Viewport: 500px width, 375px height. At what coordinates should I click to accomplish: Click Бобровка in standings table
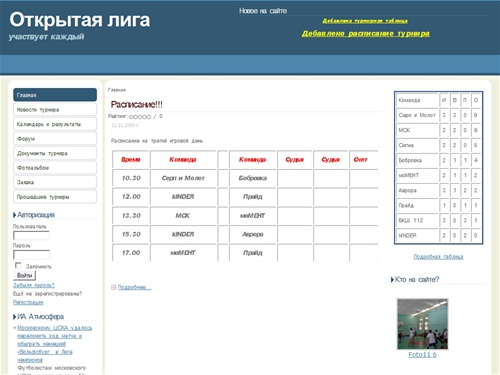click(417, 160)
